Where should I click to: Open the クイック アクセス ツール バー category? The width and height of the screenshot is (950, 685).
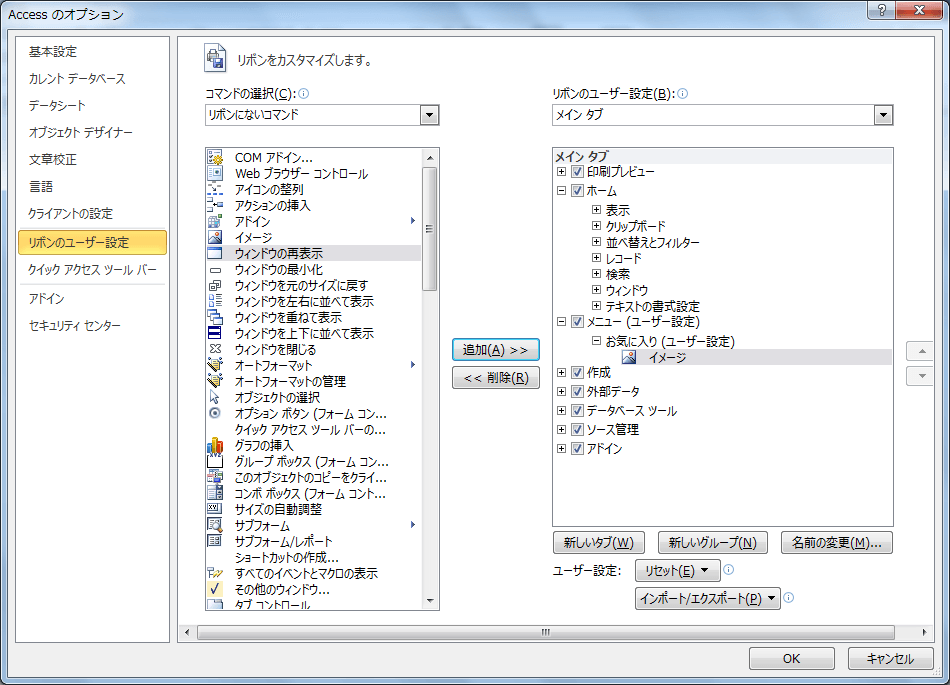[x=92, y=270]
